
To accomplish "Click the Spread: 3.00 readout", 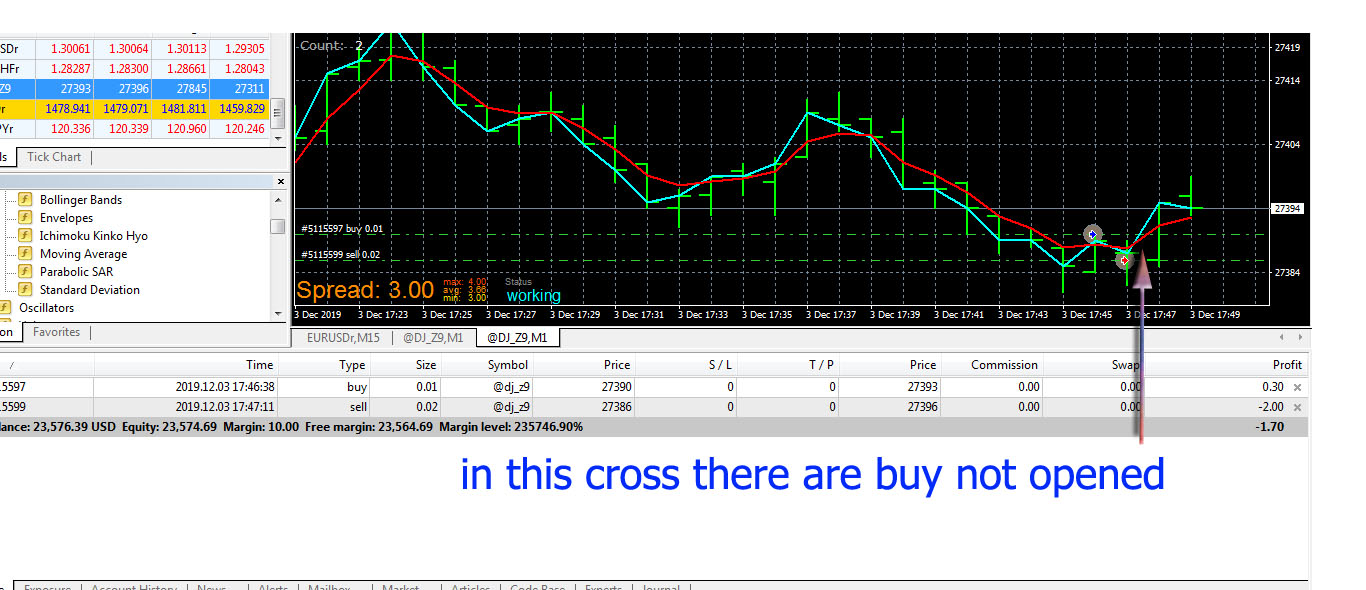I will click(365, 291).
